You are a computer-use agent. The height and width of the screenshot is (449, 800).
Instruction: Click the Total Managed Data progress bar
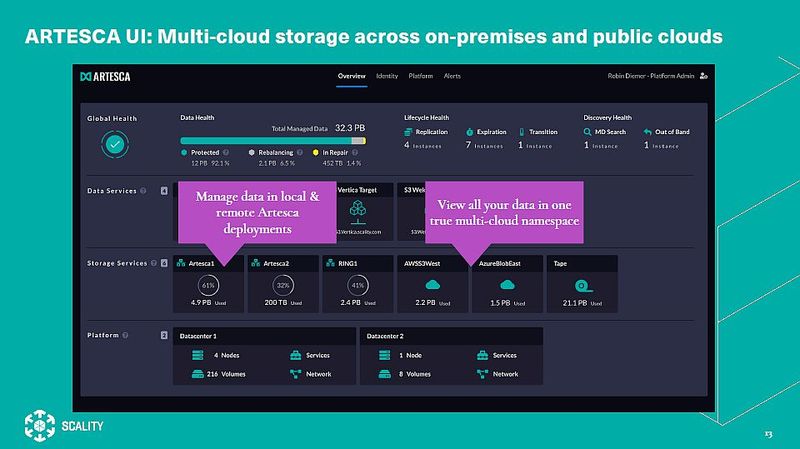(273, 141)
